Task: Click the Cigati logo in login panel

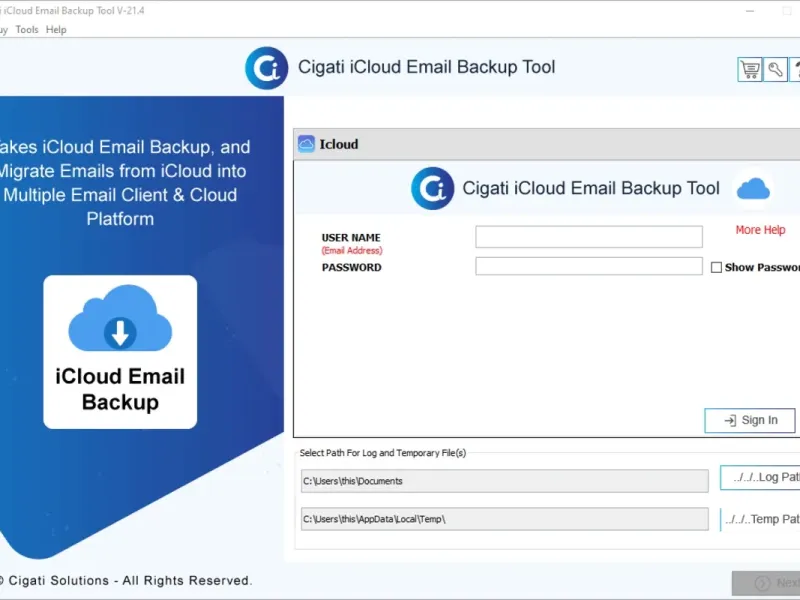Action: pyautogui.click(x=432, y=188)
